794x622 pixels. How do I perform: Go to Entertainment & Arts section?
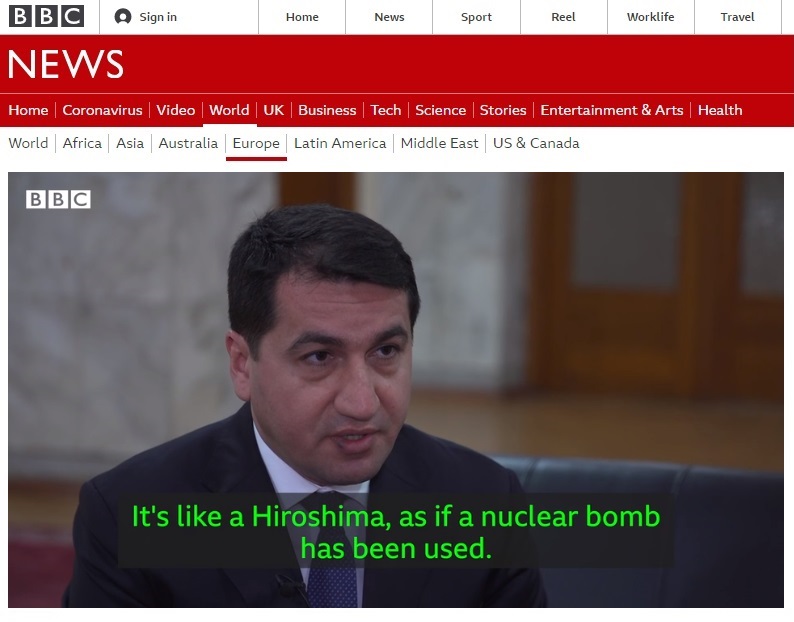[611, 110]
